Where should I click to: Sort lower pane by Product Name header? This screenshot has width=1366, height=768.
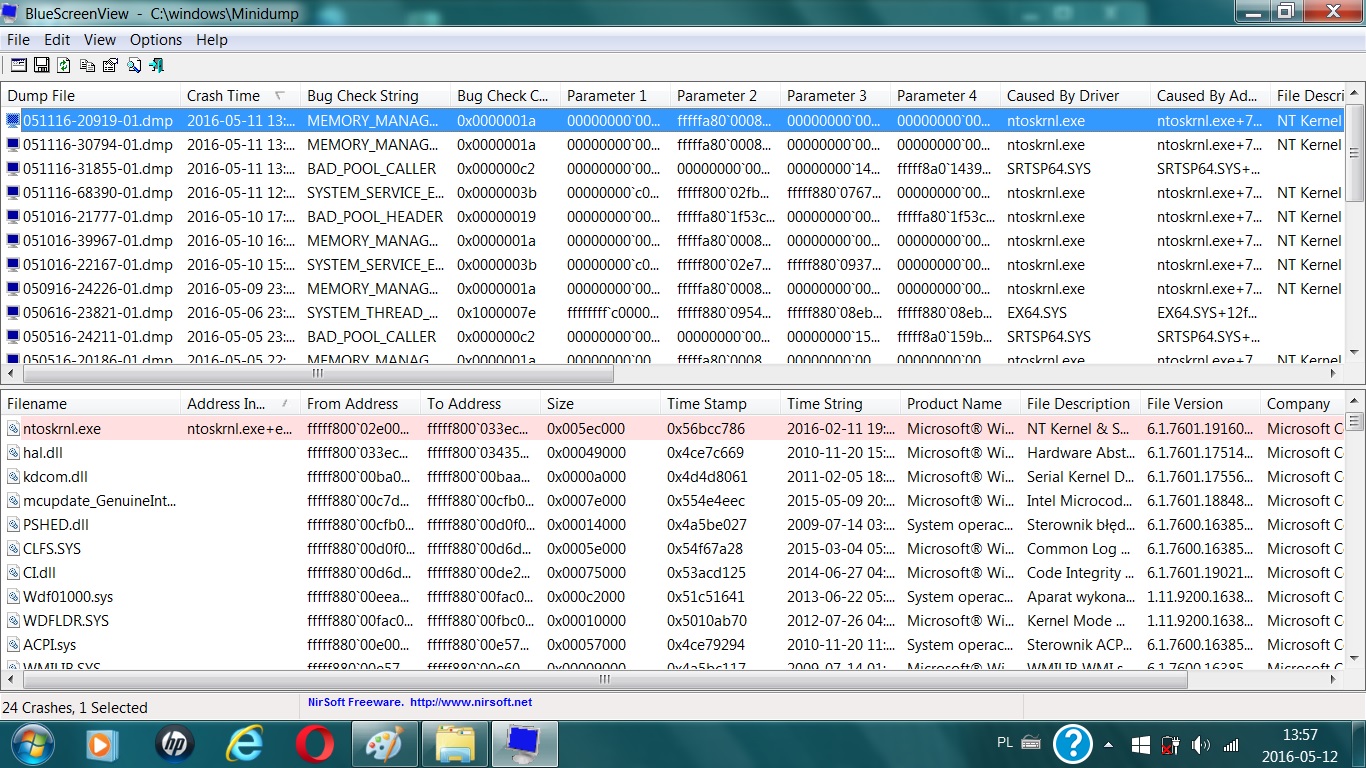[960, 404]
